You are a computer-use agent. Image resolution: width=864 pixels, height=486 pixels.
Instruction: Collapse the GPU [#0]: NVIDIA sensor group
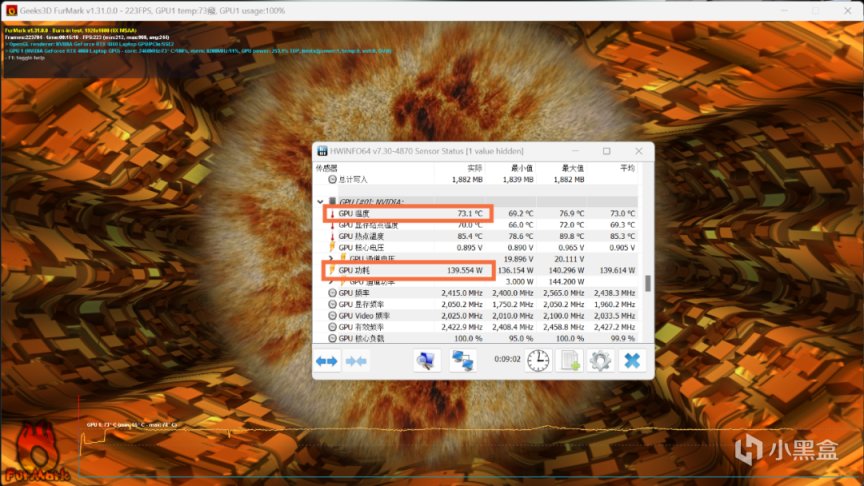tap(320, 202)
